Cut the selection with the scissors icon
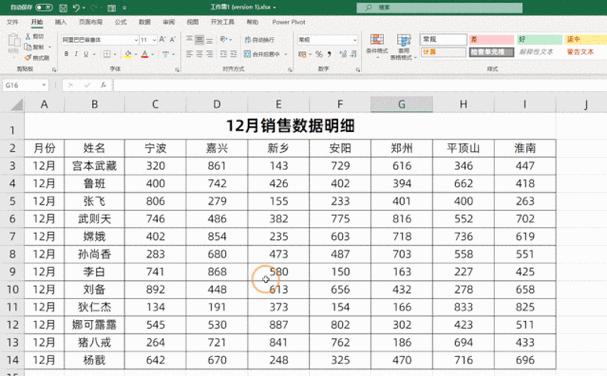The height and width of the screenshot is (376, 607). click(x=28, y=36)
